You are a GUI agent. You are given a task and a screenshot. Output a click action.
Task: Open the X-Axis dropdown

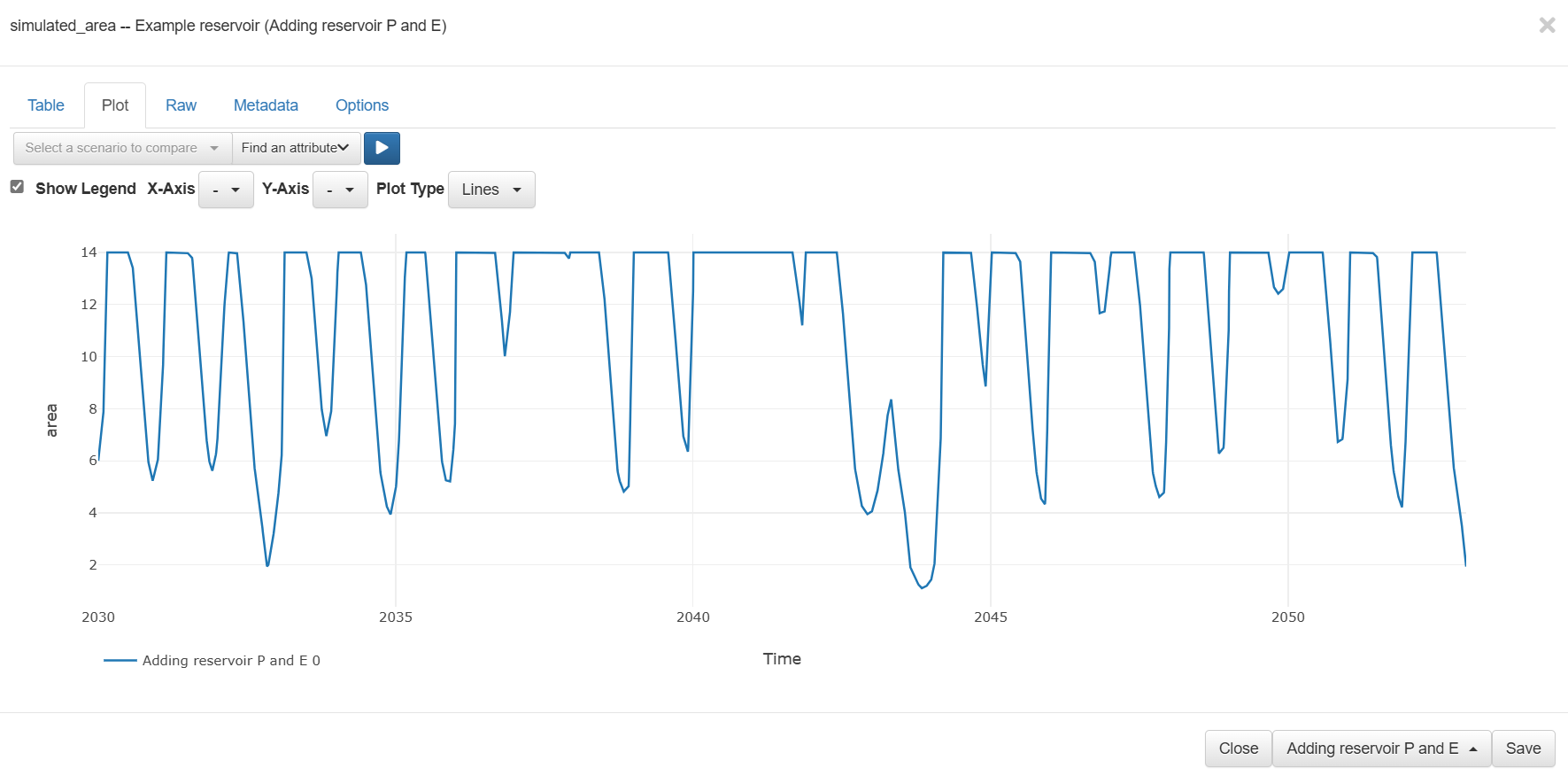(x=226, y=190)
